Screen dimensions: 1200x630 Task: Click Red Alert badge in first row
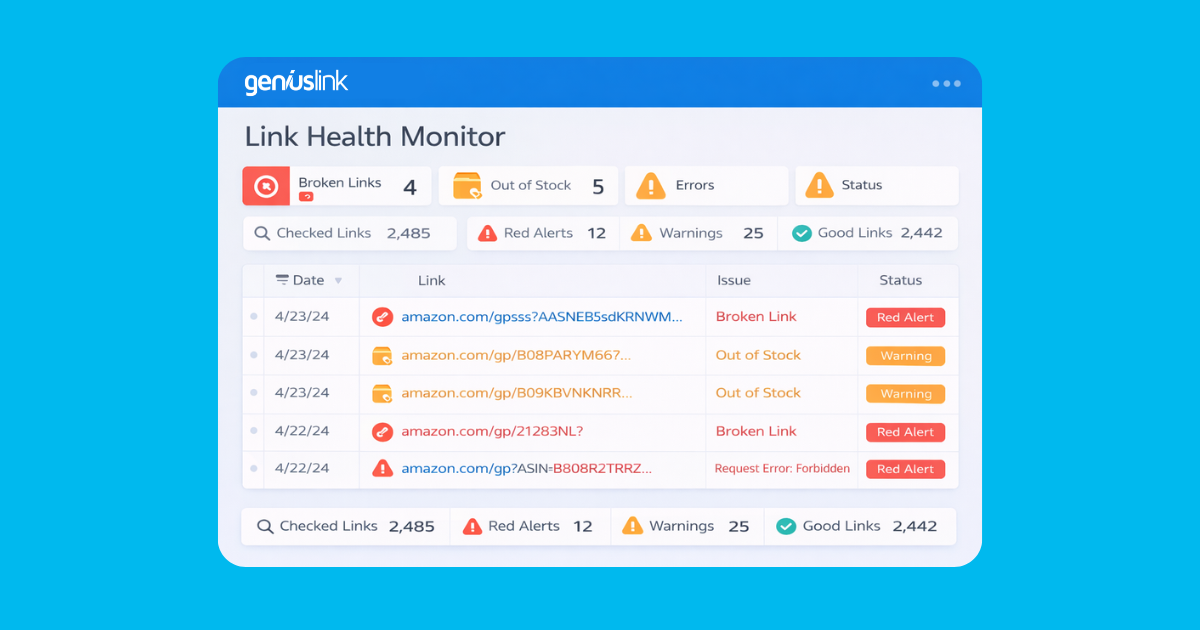(905, 318)
